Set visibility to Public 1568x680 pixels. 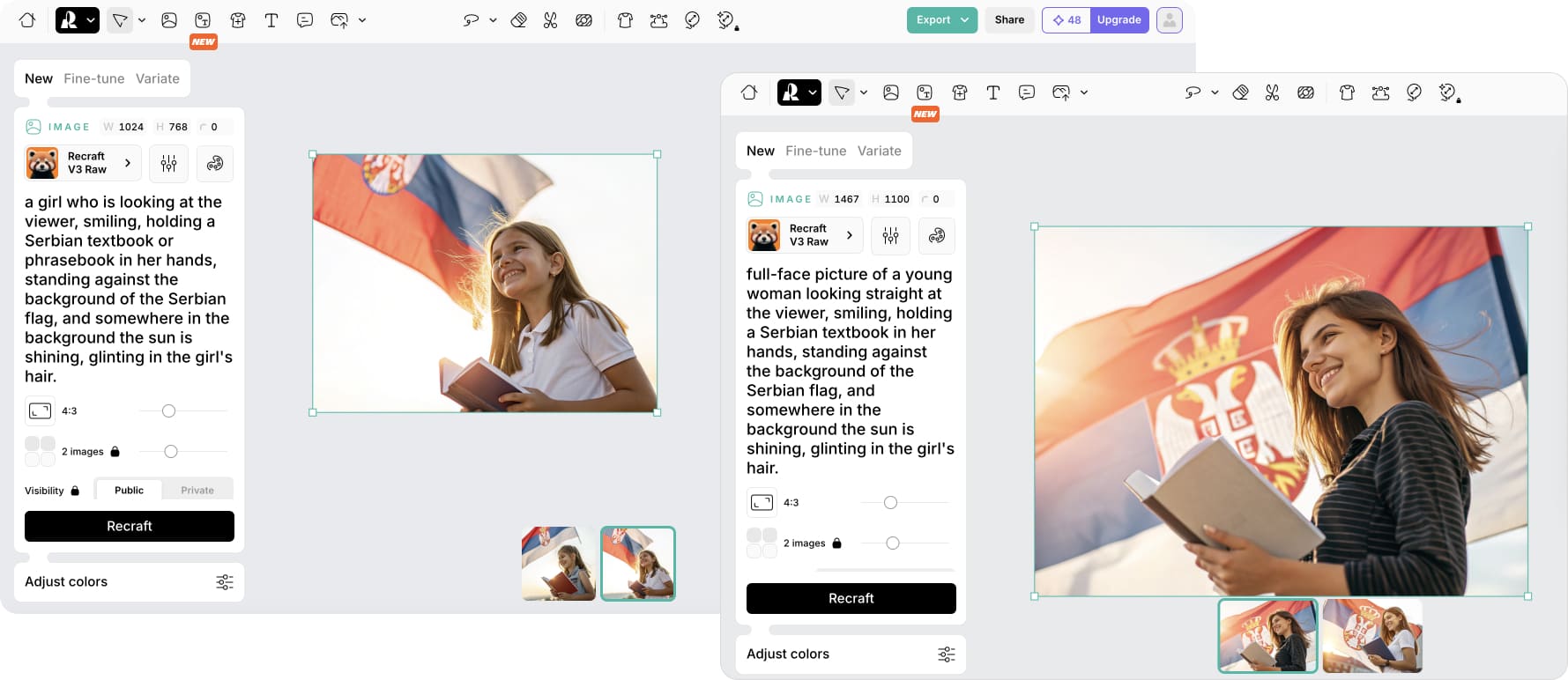pos(129,491)
